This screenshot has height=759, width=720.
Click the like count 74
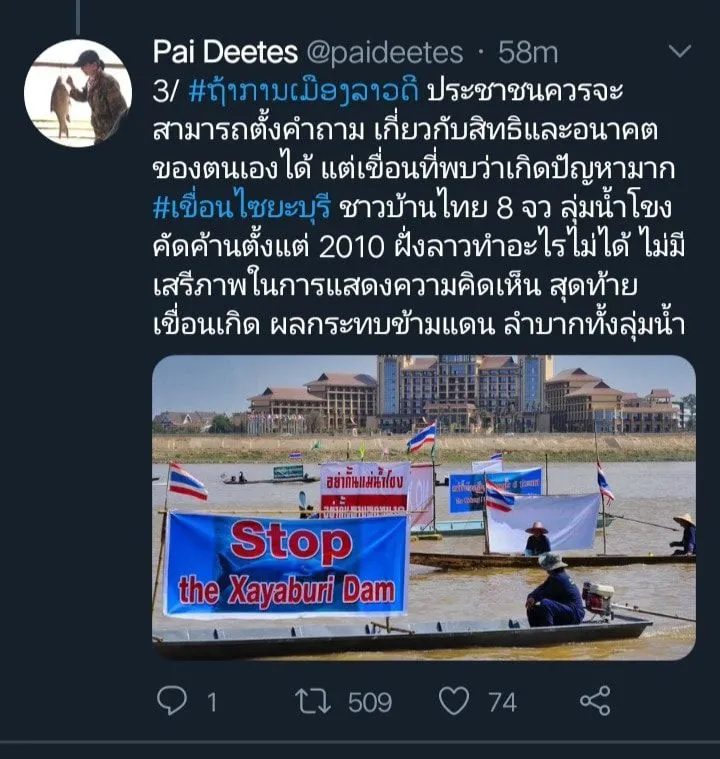click(503, 702)
